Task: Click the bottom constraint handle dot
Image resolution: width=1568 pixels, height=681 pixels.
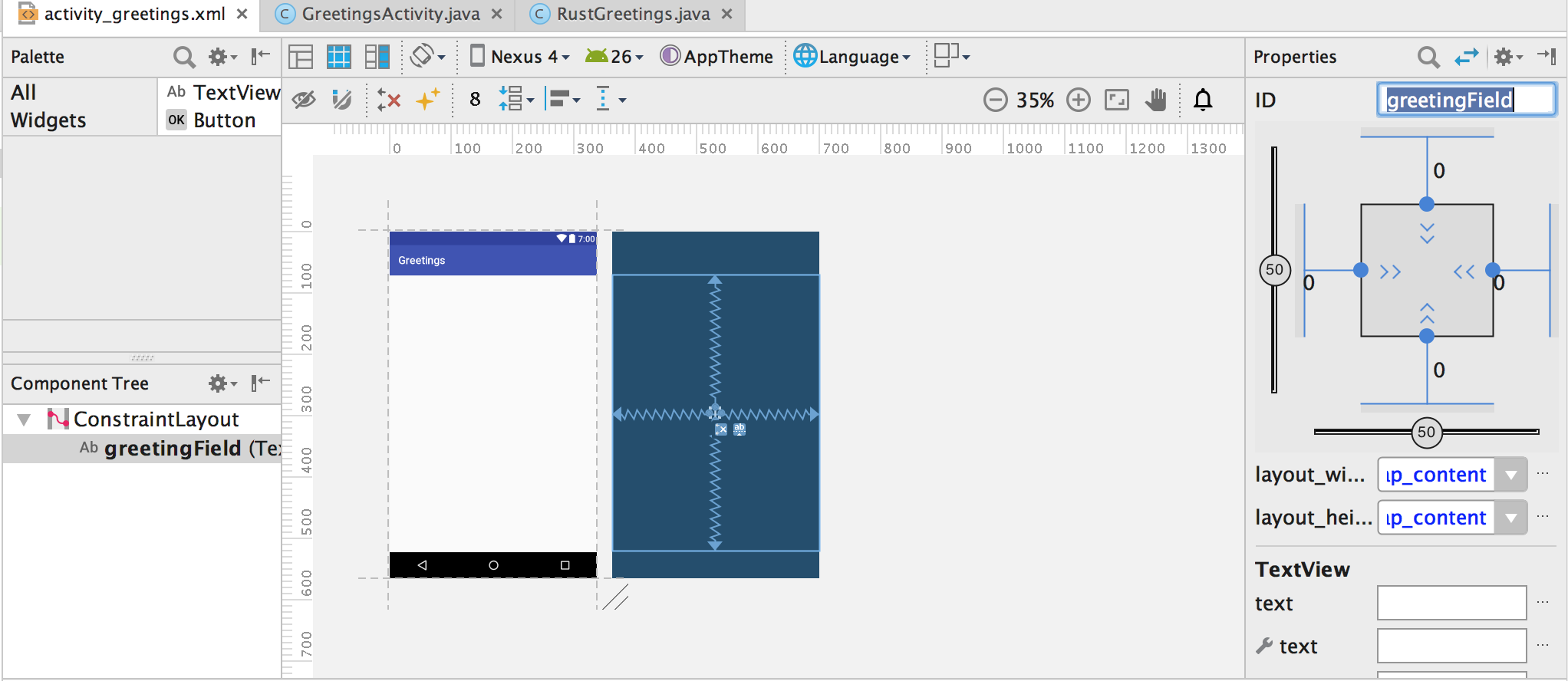Action: [1427, 336]
